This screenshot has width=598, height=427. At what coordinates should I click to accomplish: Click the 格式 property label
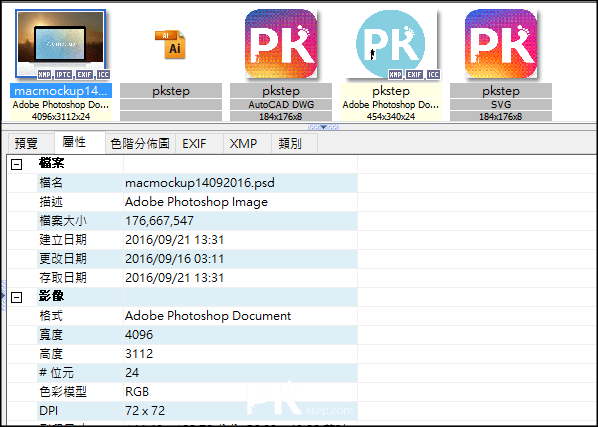(51, 316)
